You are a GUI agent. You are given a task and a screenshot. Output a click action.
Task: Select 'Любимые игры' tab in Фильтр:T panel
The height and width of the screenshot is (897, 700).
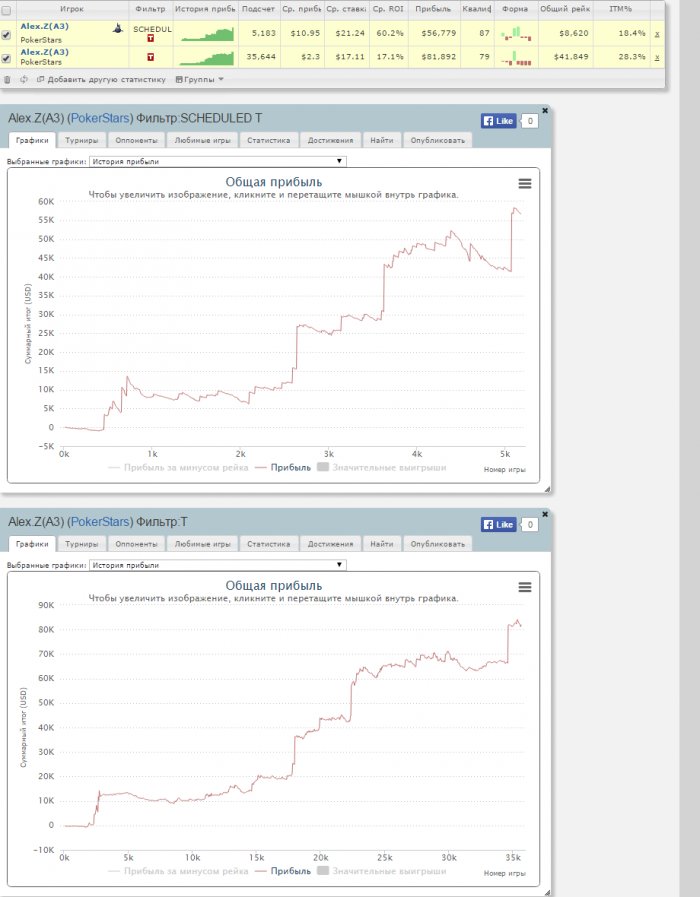pyautogui.click(x=202, y=543)
